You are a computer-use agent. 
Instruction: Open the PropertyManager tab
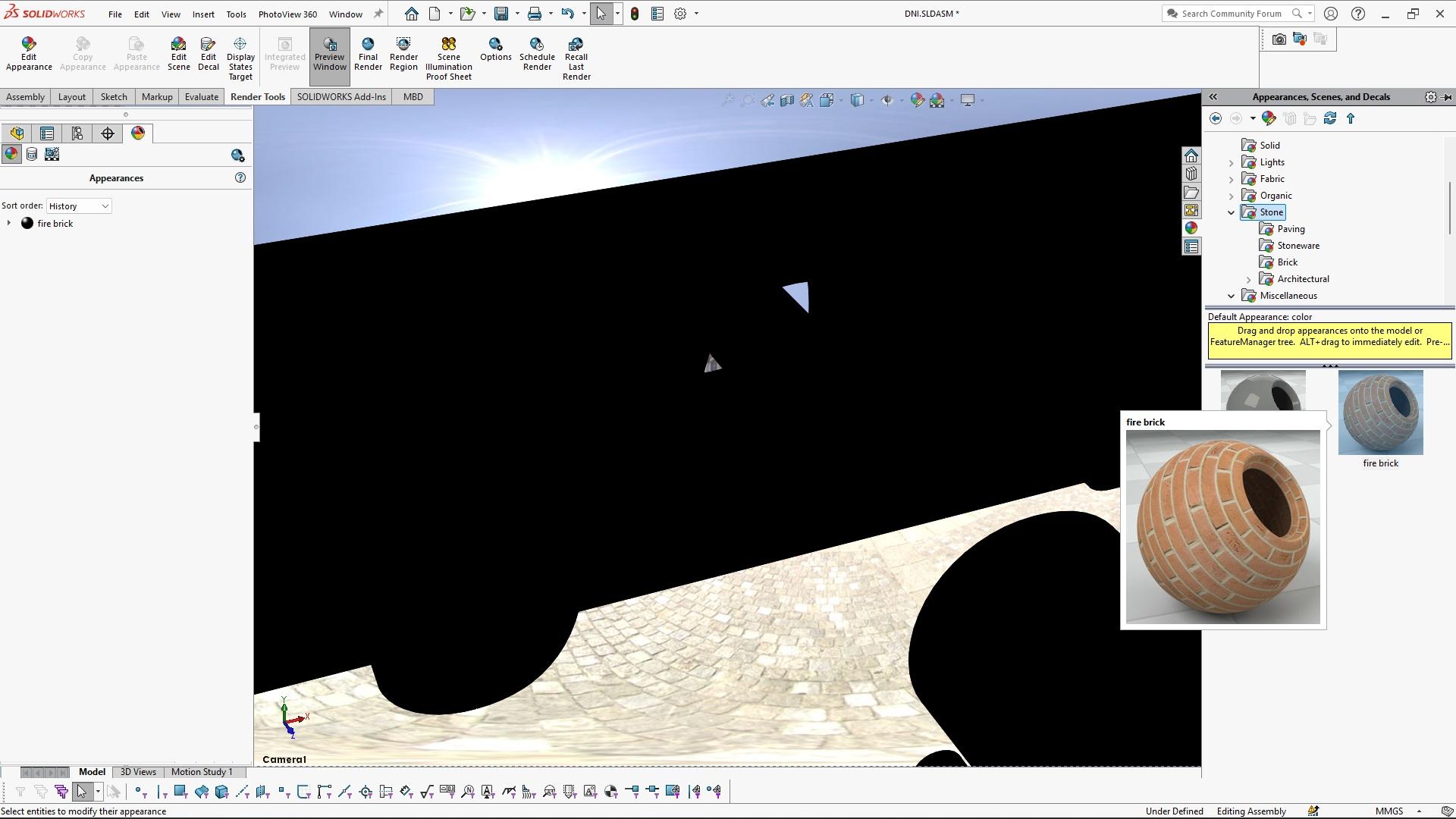click(47, 133)
